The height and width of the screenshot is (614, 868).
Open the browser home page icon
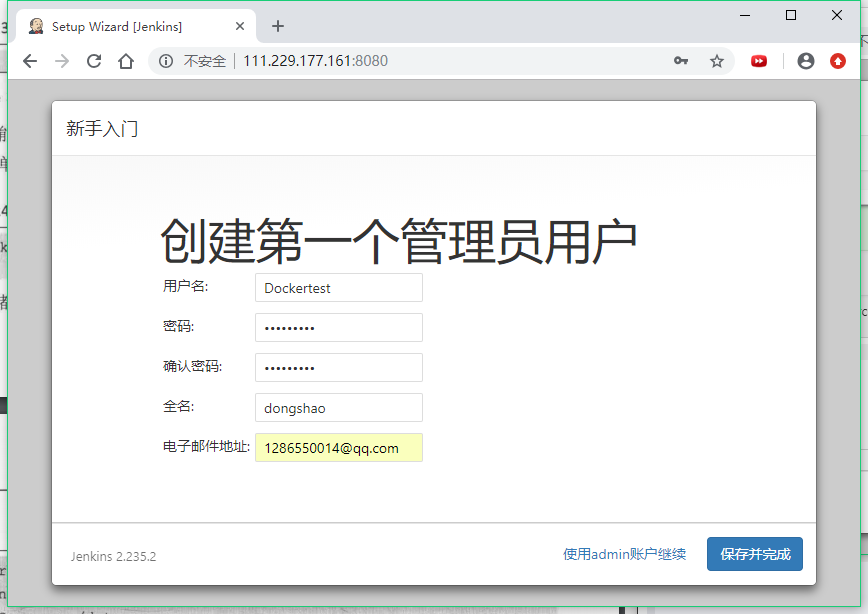(126, 61)
